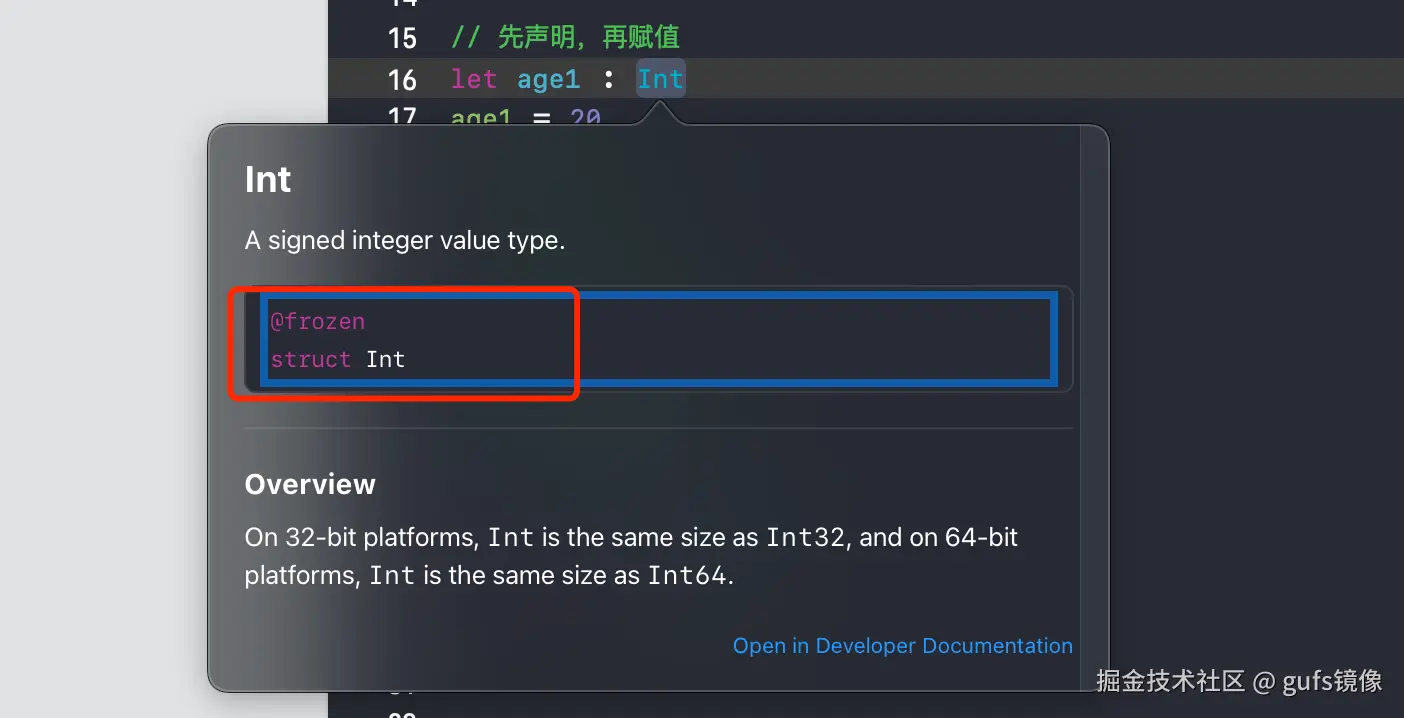Click the '掘金技术社区' watermark text
Screen dimensions: 1404x718
[1170, 681]
